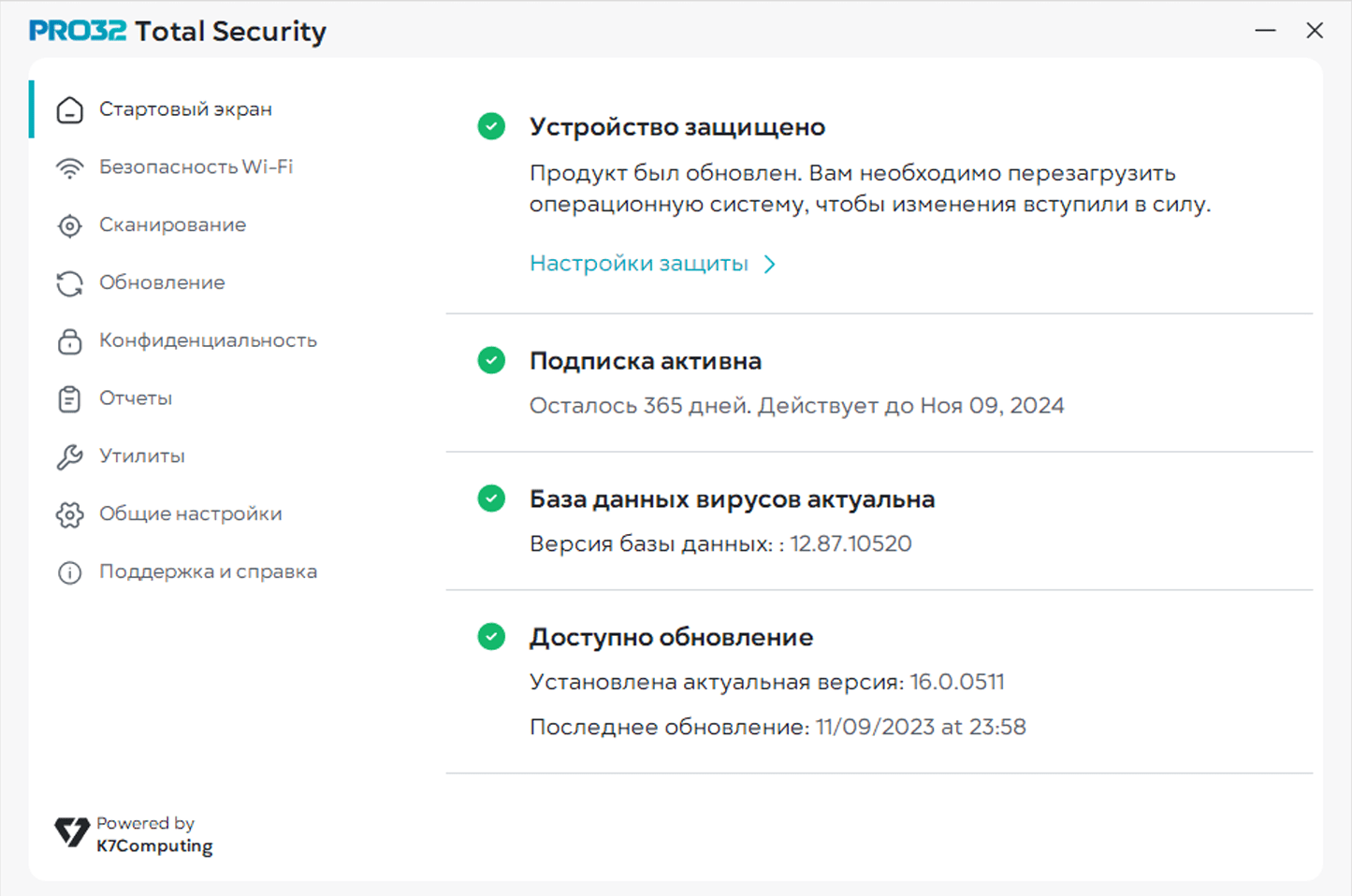Click the gear icon beside Общие настройки
The height and width of the screenshot is (896, 1352).
point(69,514)
